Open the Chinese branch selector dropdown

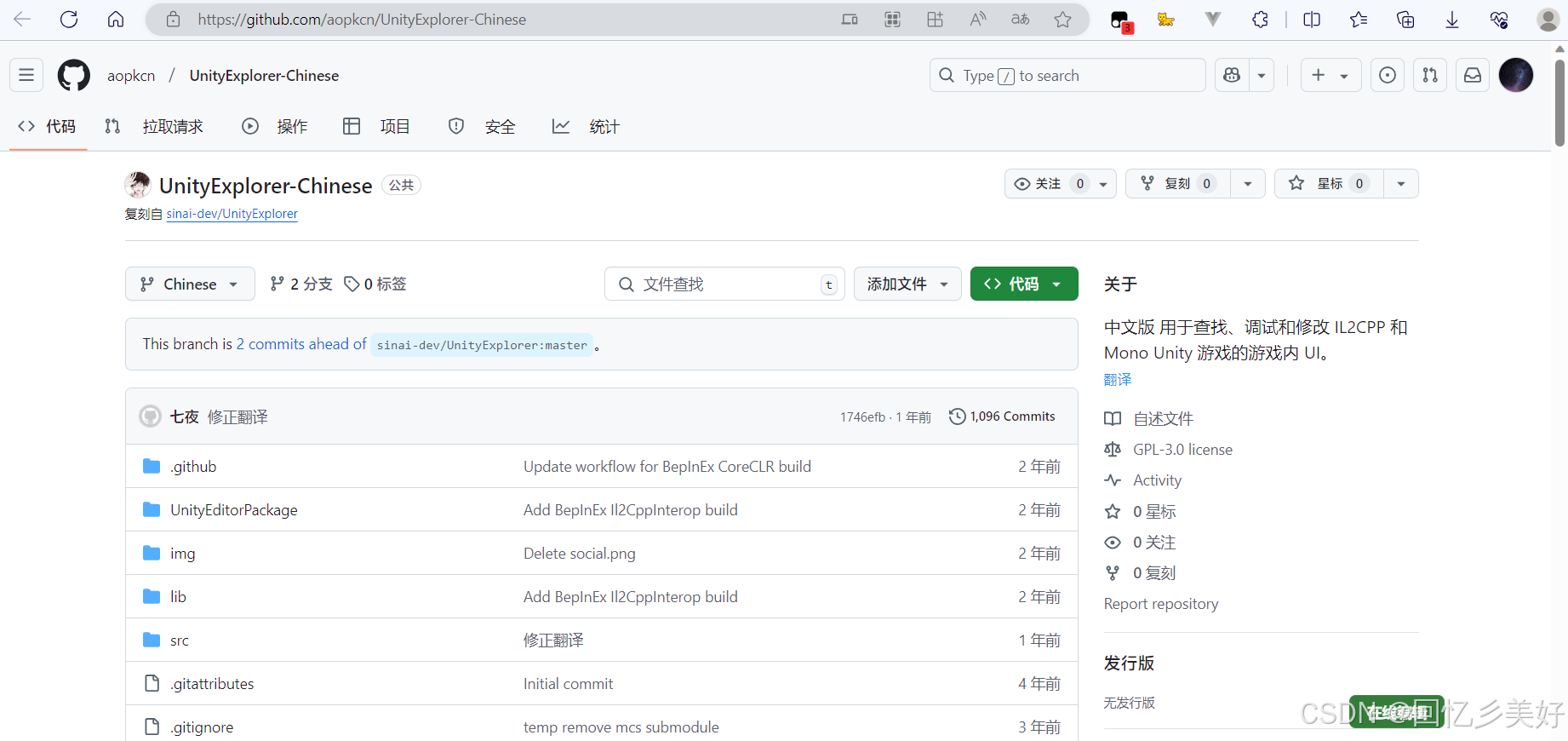pos(190,284)
